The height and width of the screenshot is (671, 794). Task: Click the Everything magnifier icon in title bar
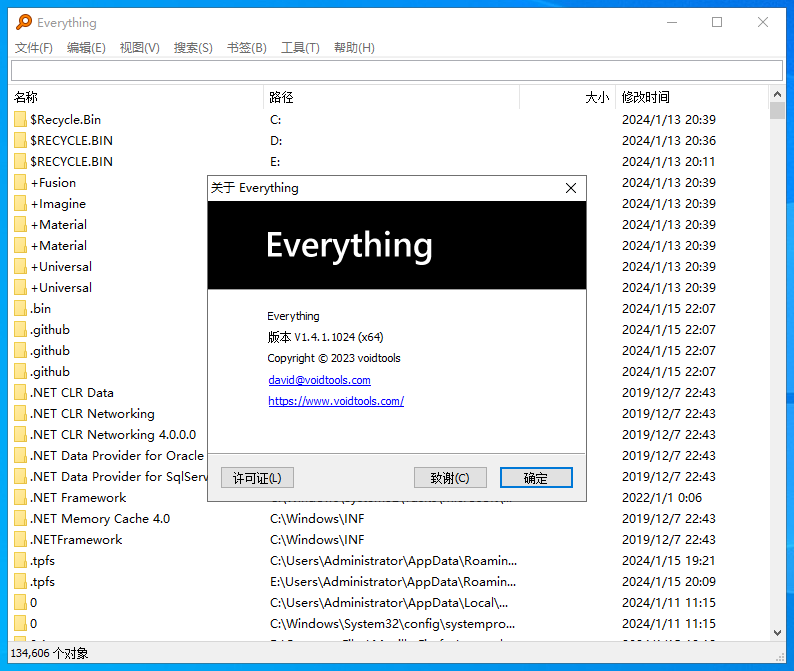[23, 22]
